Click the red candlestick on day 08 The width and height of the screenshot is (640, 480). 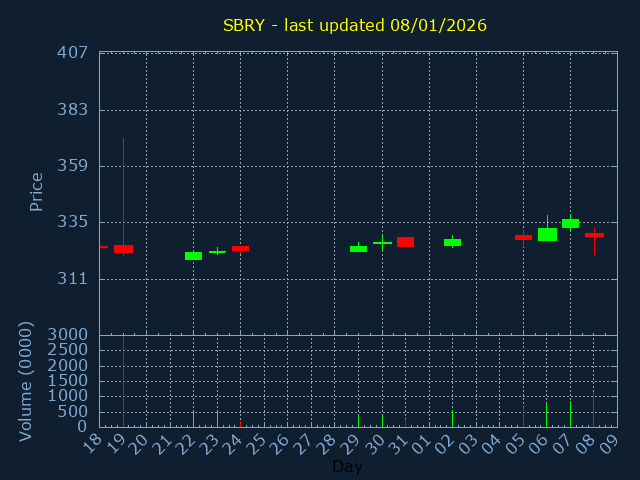pos(594,235)
